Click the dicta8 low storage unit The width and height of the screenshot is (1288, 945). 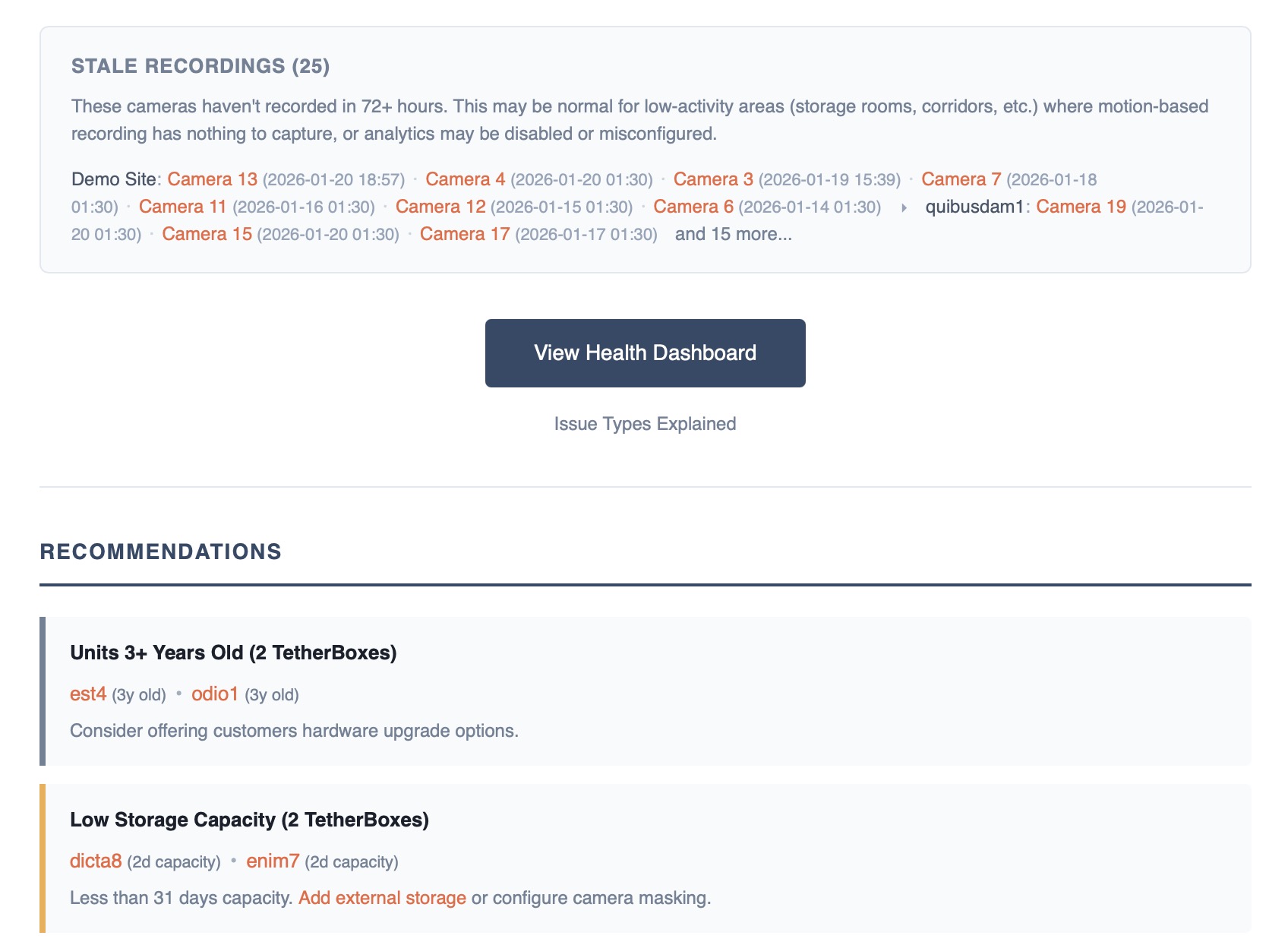pyautogui.click(x=96, y=861)
